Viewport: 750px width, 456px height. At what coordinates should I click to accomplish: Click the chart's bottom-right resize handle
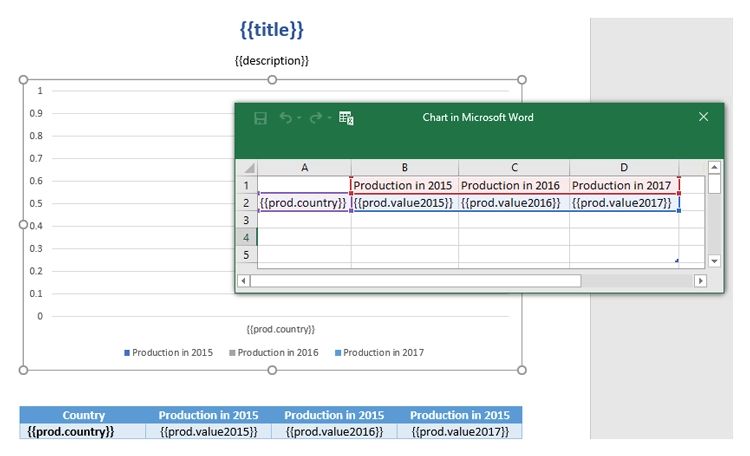coord(522,370)
